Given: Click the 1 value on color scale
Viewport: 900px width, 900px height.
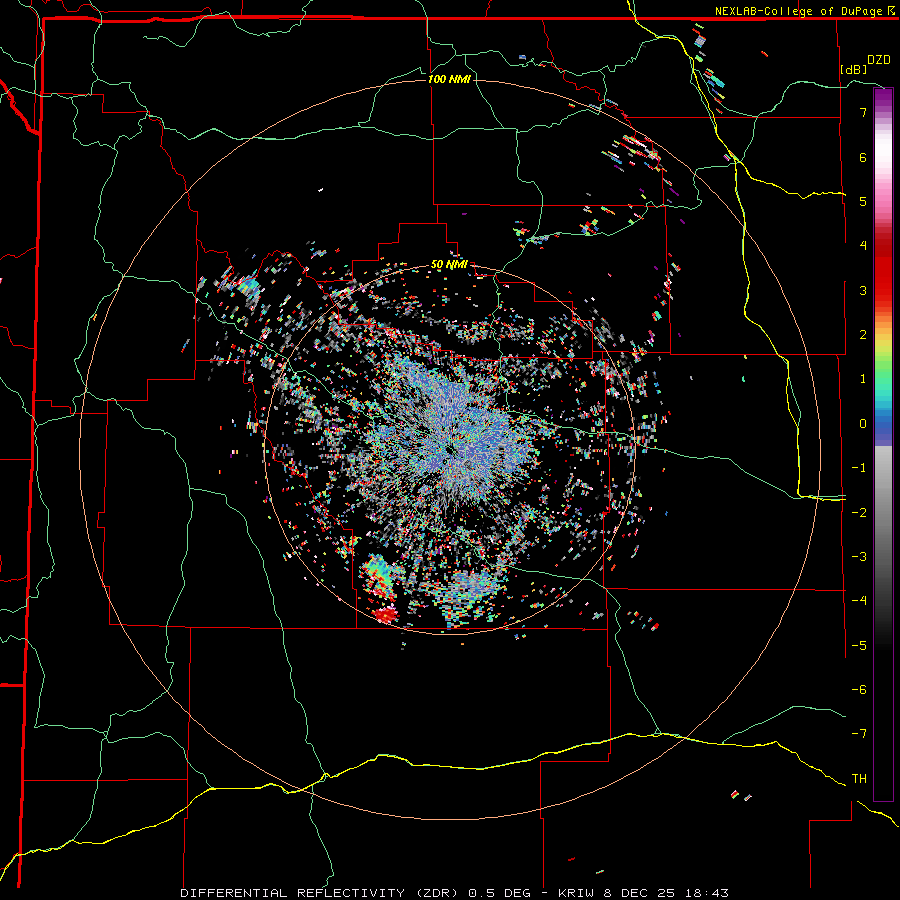Looking at the screenshot, I should pyautogui.click(x=863, y=379).
